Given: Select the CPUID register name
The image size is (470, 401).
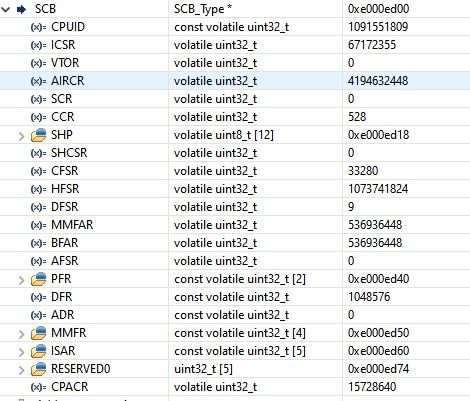Looking at the screenshot, I should click(x=68, y=27).
